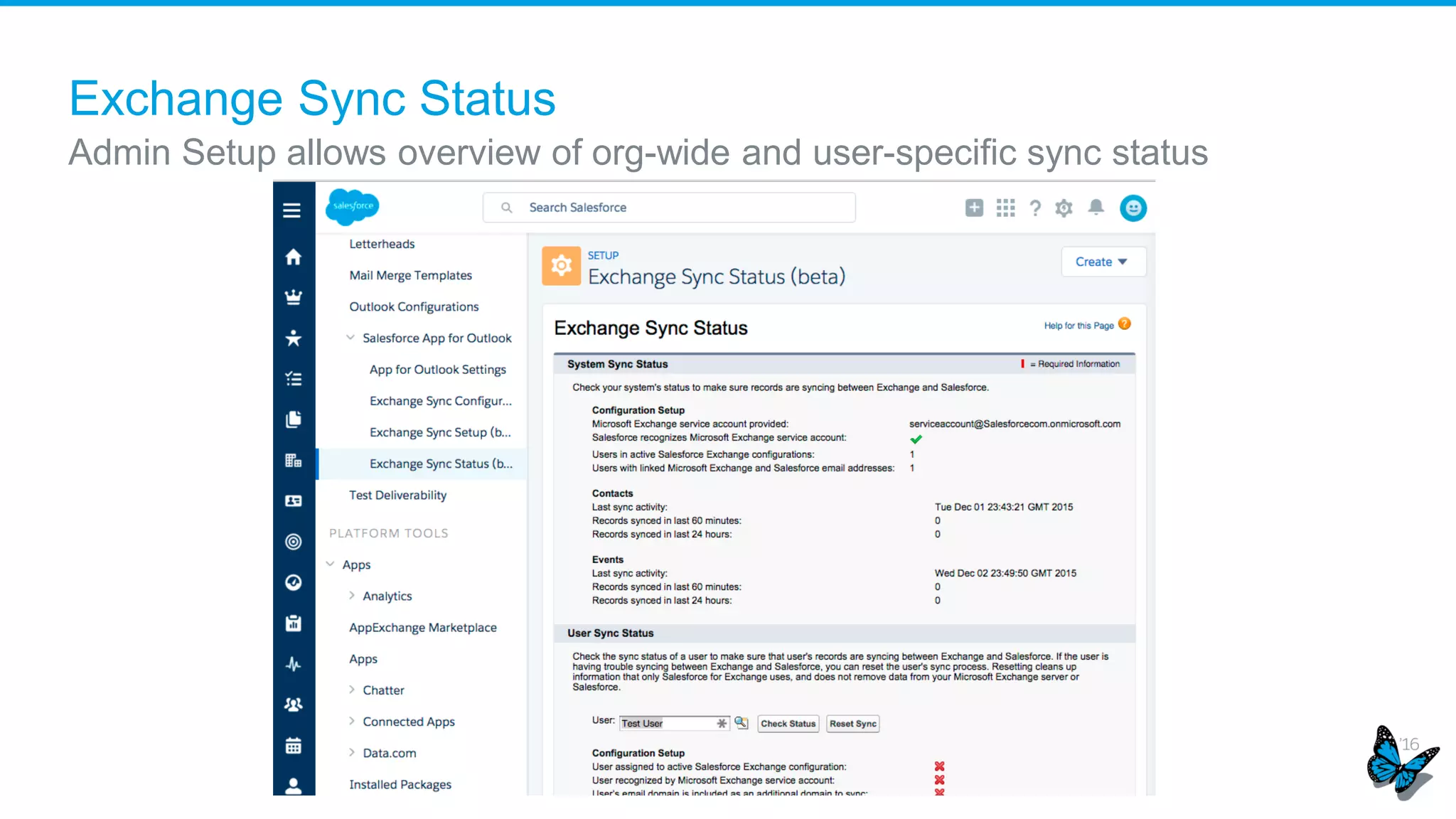Open App for Outlook Settings

pyautogui.click(x=438, y=370)
